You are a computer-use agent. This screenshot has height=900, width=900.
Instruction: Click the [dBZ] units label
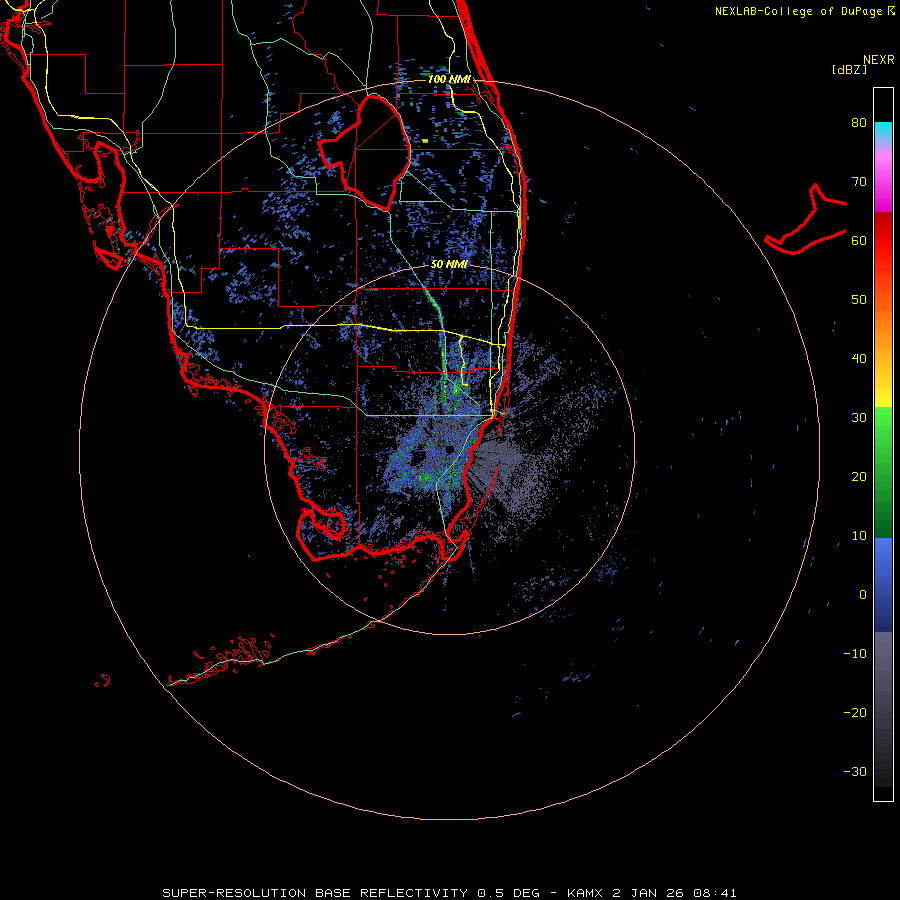(x=849, y=70)
